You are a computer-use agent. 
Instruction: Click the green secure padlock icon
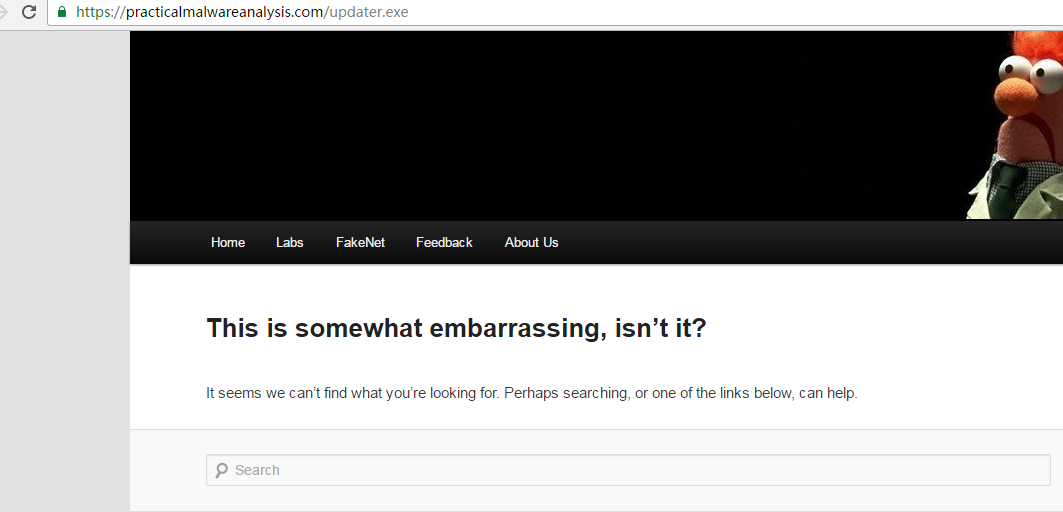coord(62,13)
